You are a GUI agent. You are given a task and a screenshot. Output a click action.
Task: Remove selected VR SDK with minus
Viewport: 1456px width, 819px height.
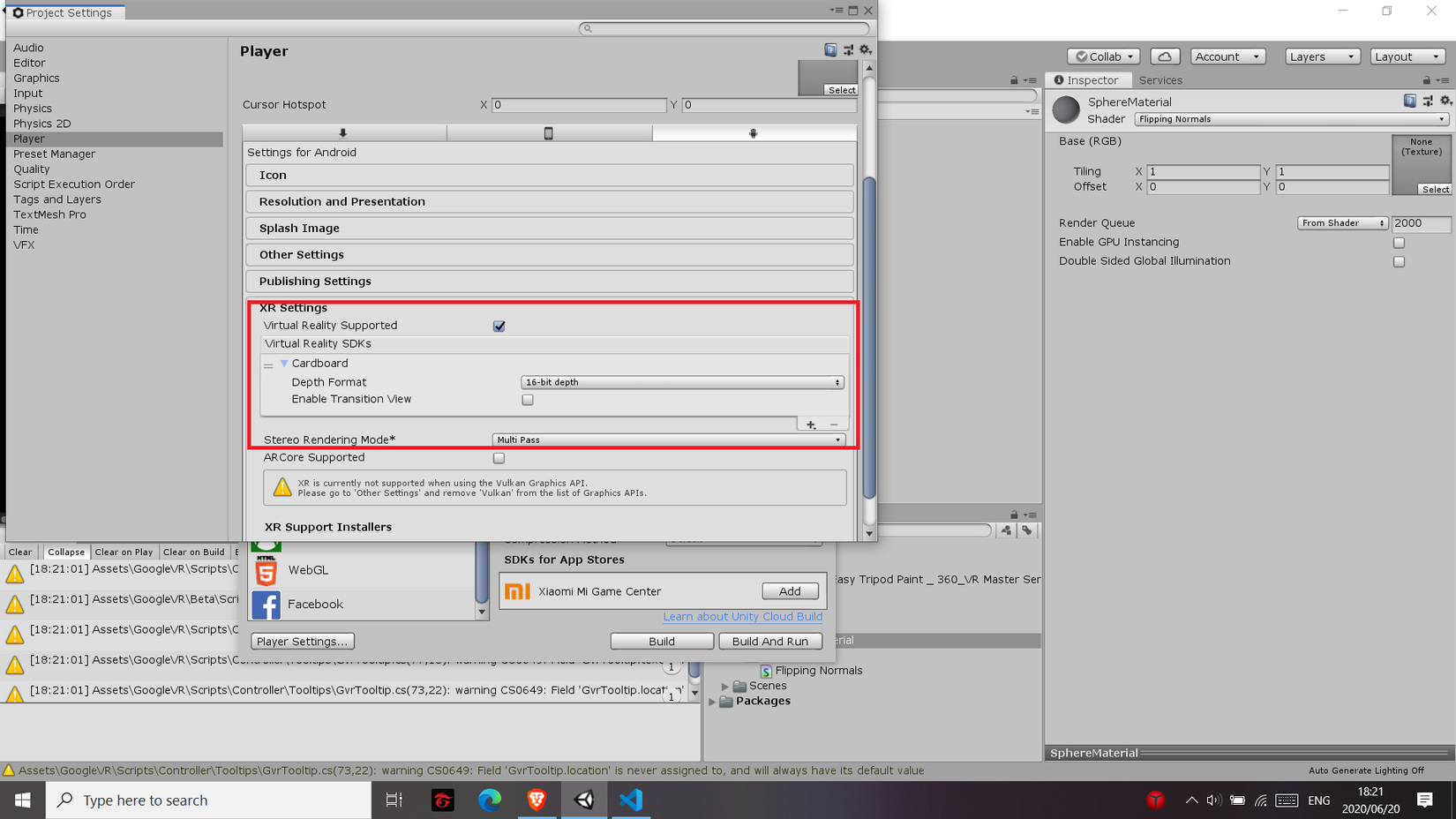pos(834,425)
